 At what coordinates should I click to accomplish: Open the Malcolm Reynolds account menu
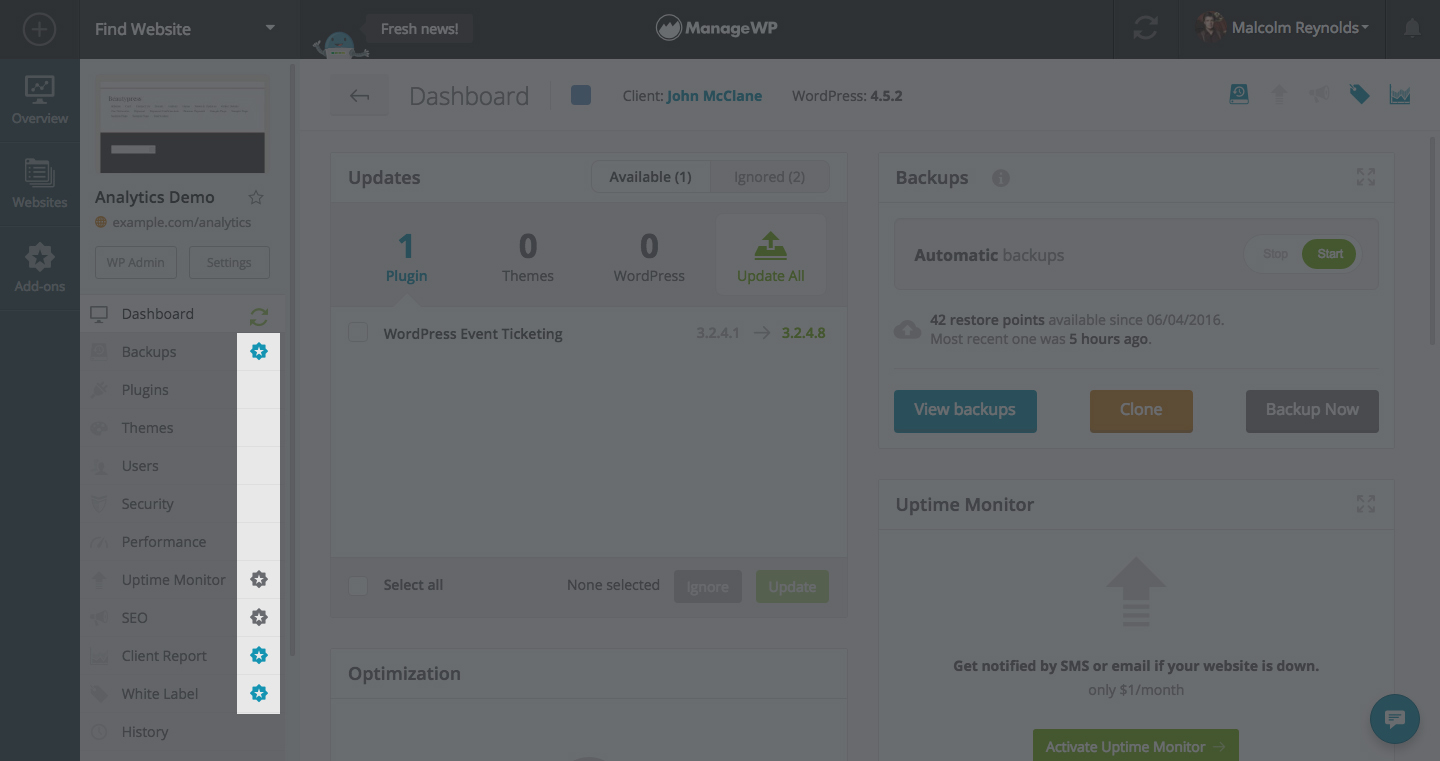[1284, 28]
